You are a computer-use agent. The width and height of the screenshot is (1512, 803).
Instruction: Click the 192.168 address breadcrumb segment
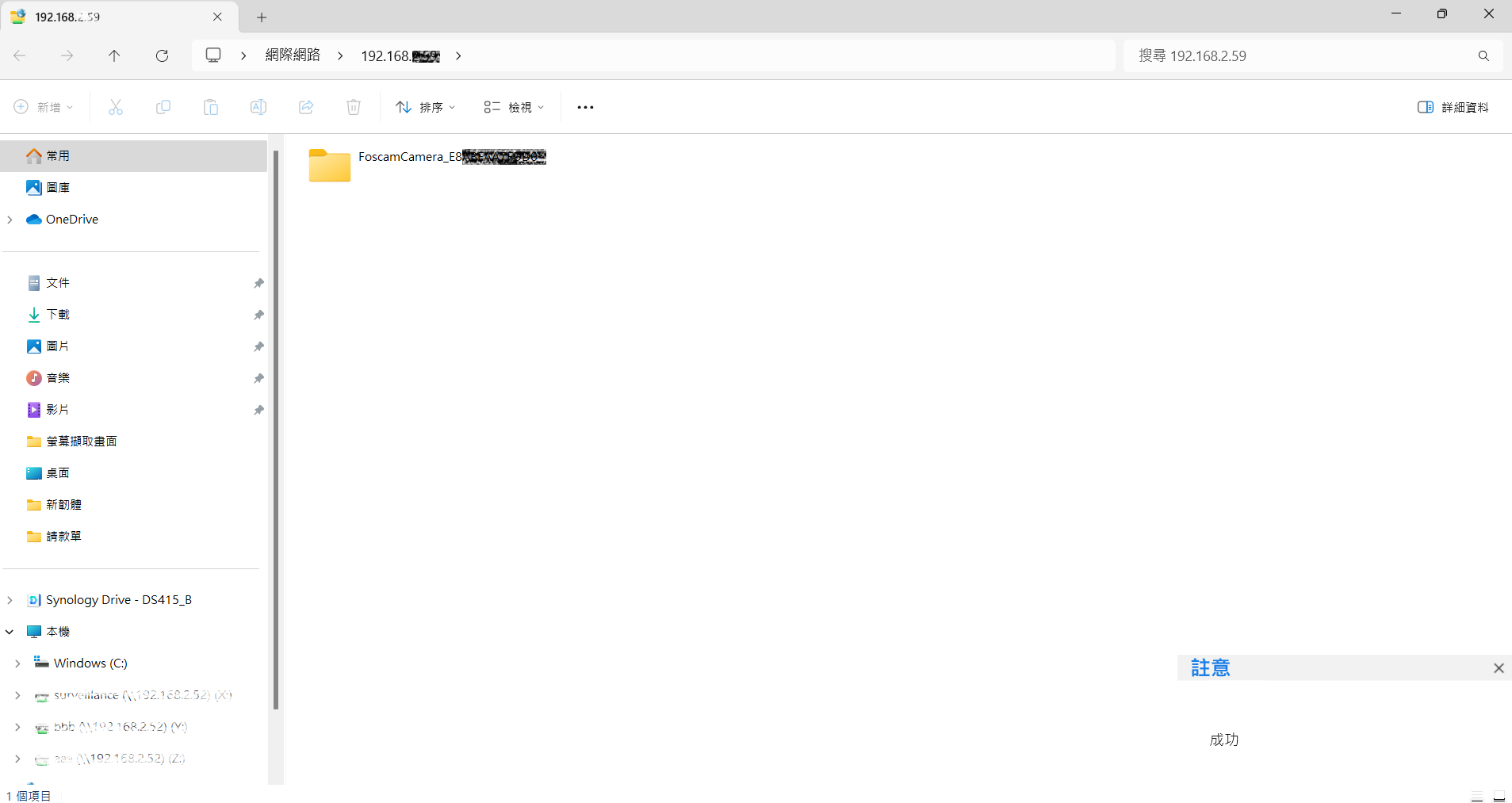point(400,55)
